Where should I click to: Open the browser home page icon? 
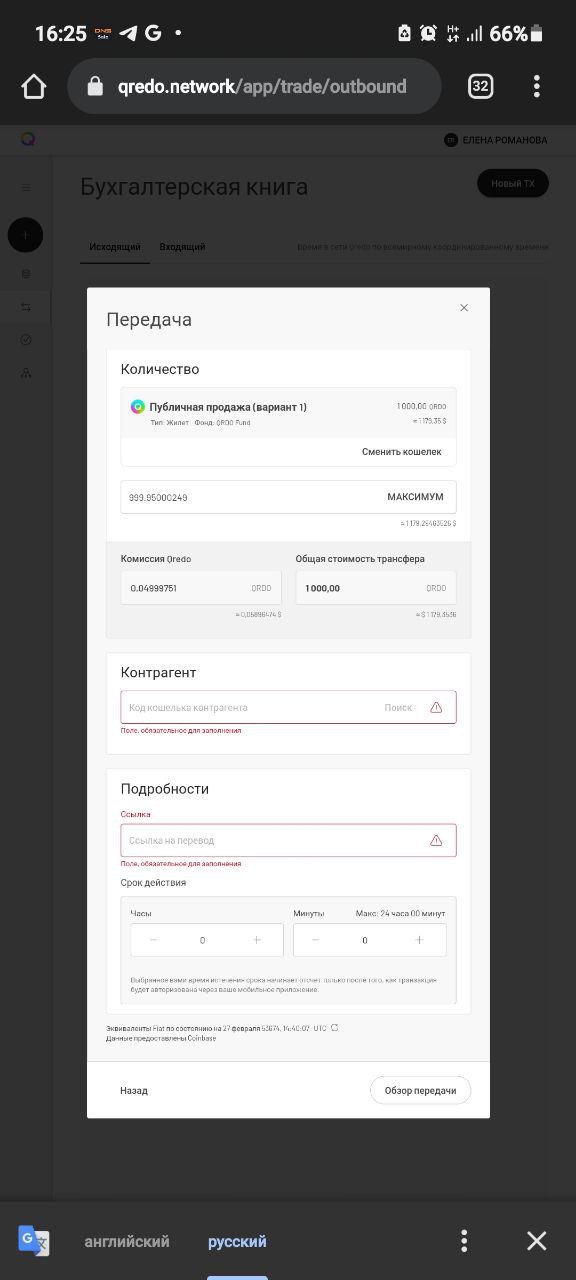(34, 87)
